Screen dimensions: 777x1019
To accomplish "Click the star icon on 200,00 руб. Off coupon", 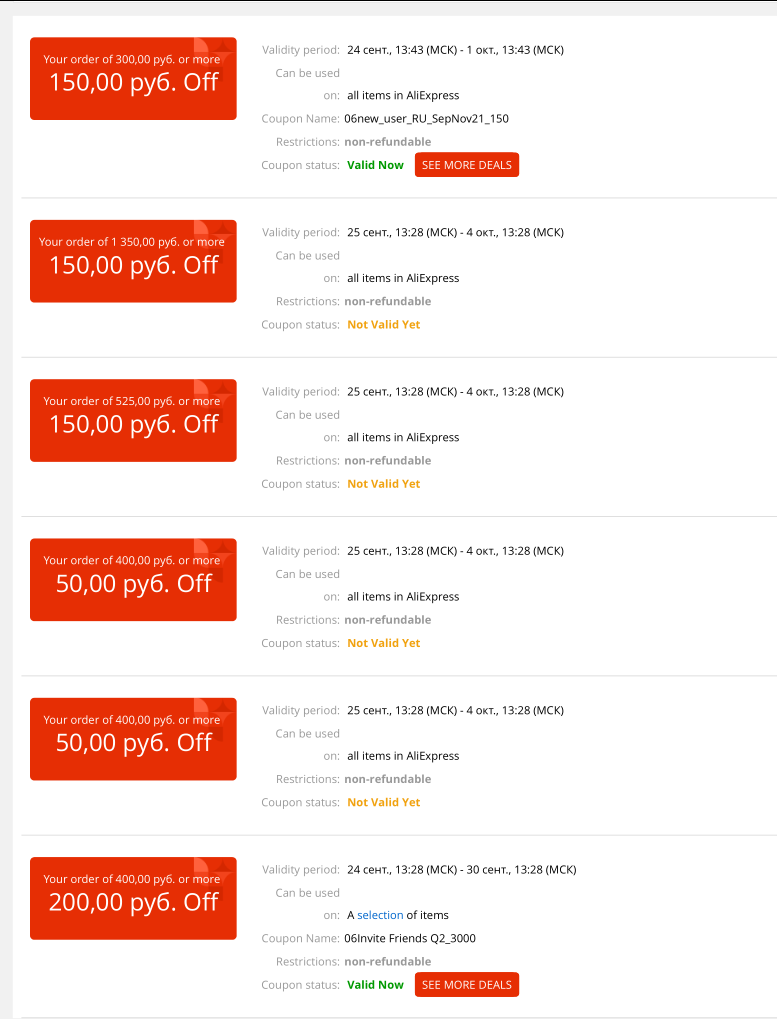I will (223, 871).
